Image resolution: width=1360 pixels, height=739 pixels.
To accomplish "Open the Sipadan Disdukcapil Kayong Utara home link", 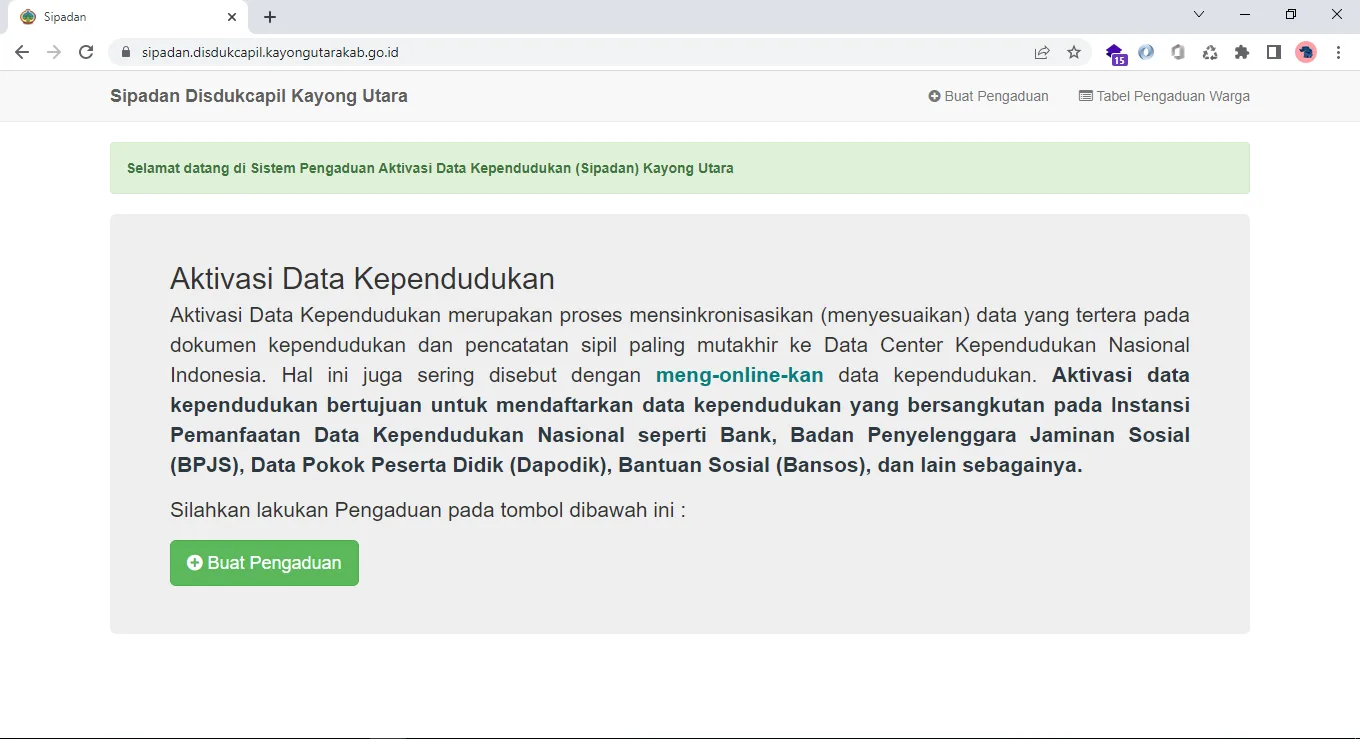I will tap(259, 96).
